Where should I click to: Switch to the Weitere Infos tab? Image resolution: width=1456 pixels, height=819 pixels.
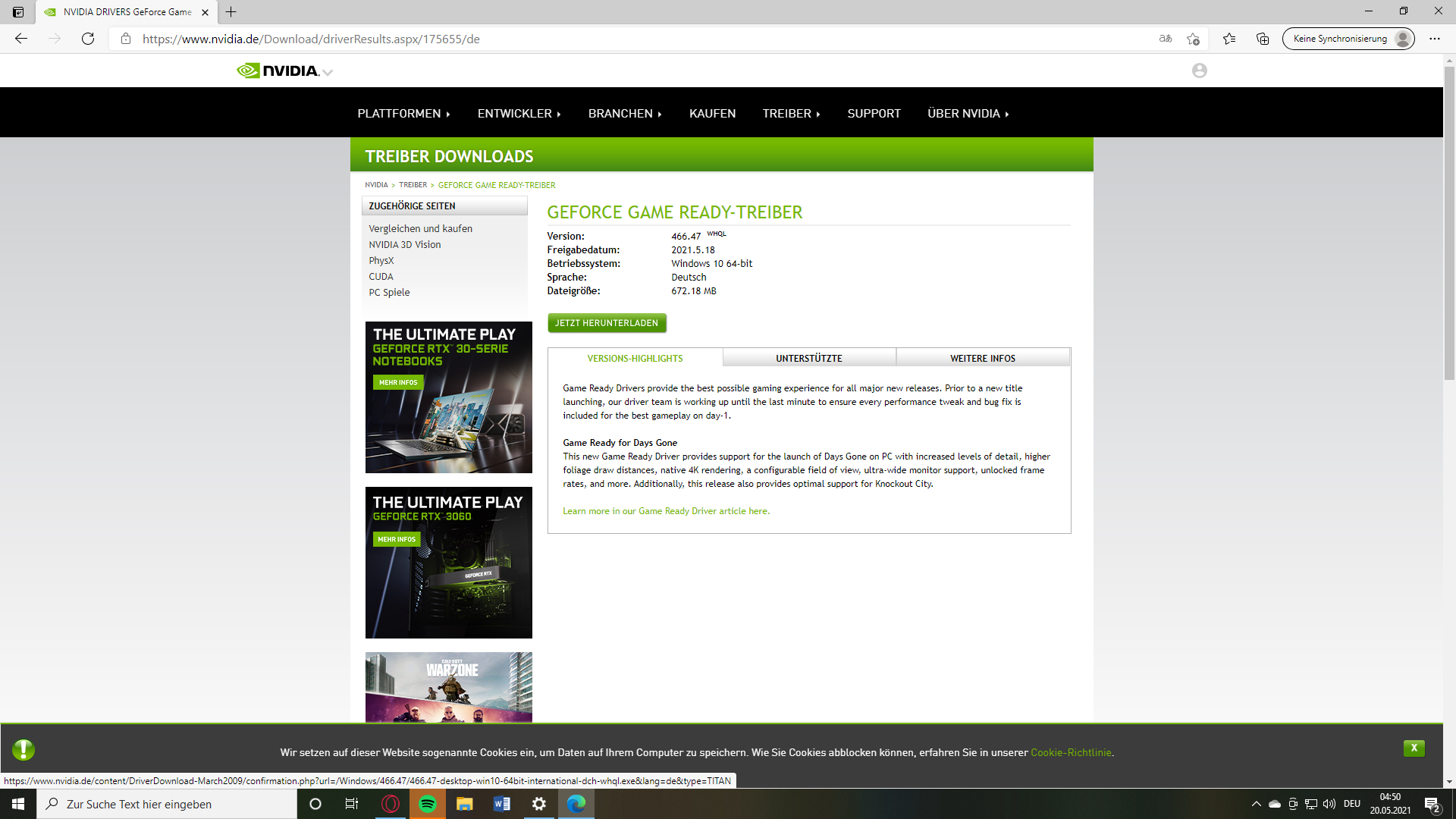982,358
